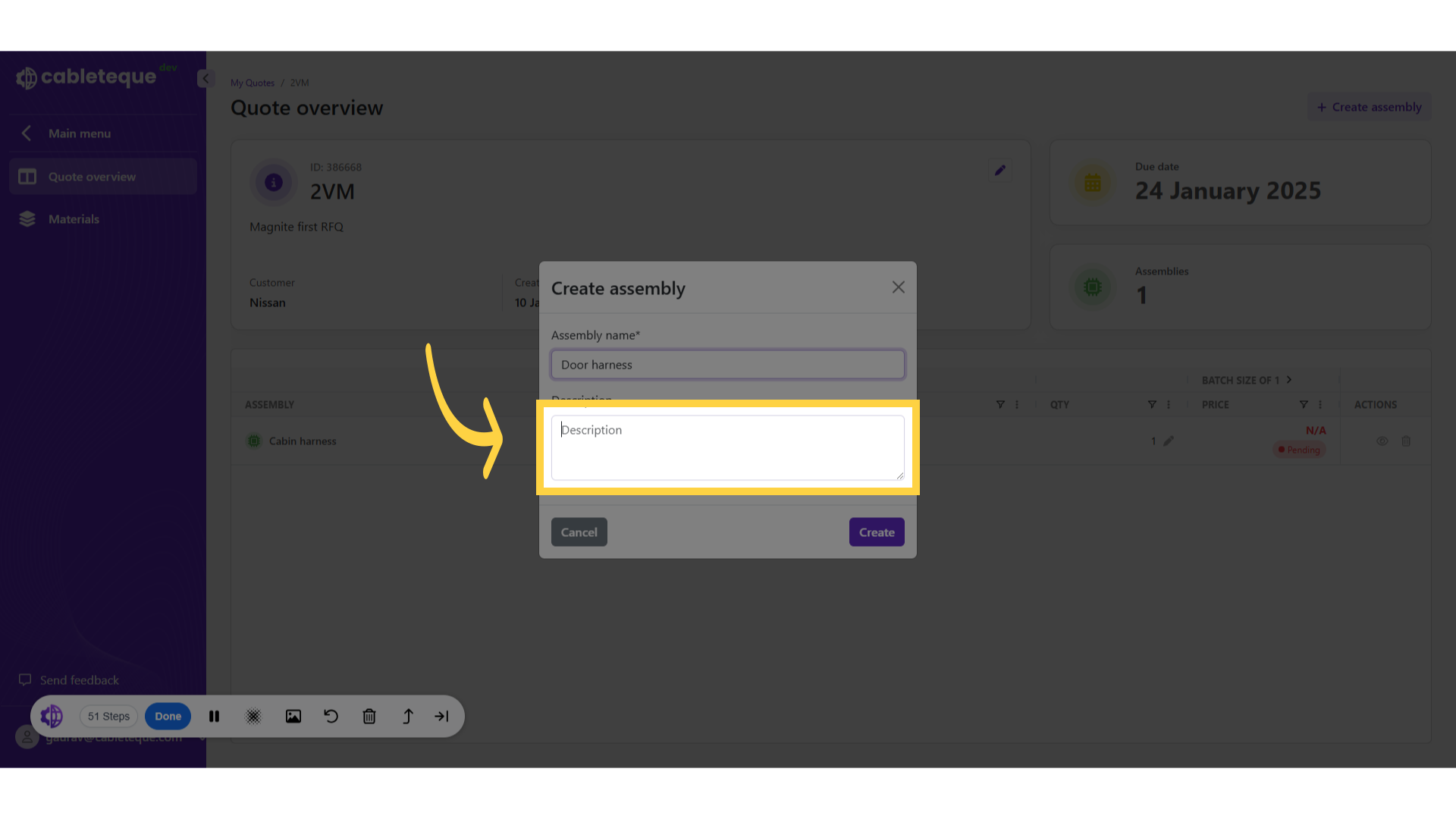This screenshot has width=1456, height=819.
Task: Open the edit quote pencil icon
Action: pos(999,170)
